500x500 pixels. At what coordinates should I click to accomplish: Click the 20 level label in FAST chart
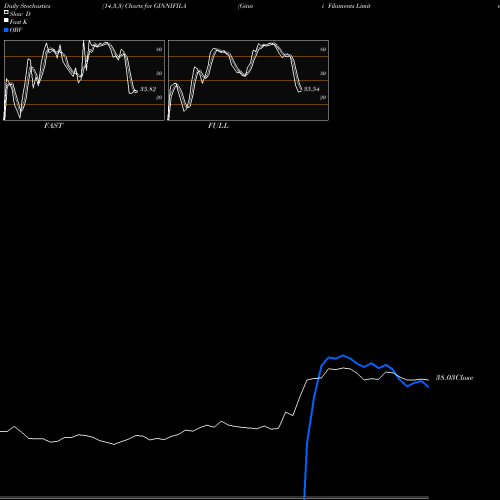(x=159, y=97)
